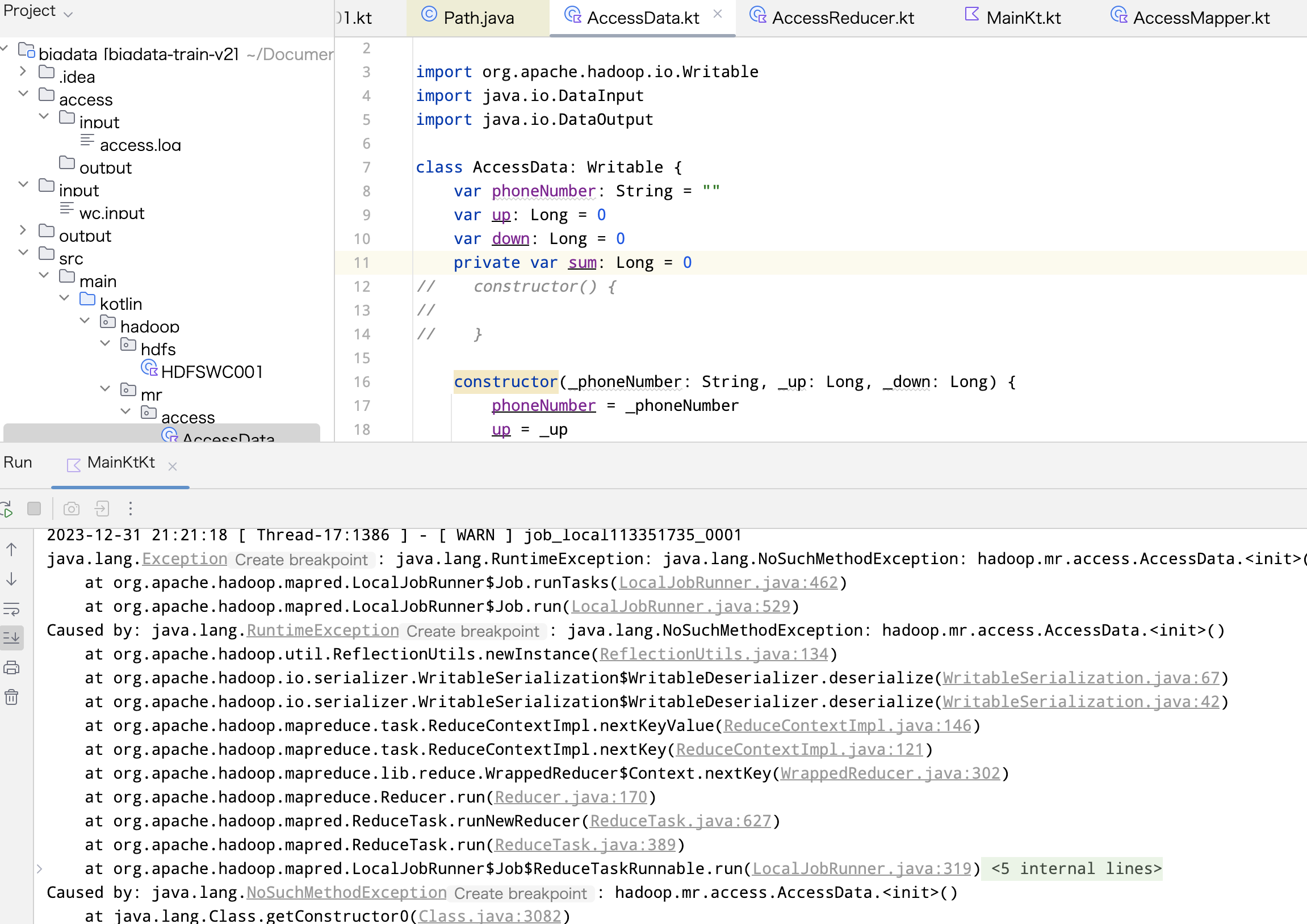Collapse the hdfs package

coord(105,343)
